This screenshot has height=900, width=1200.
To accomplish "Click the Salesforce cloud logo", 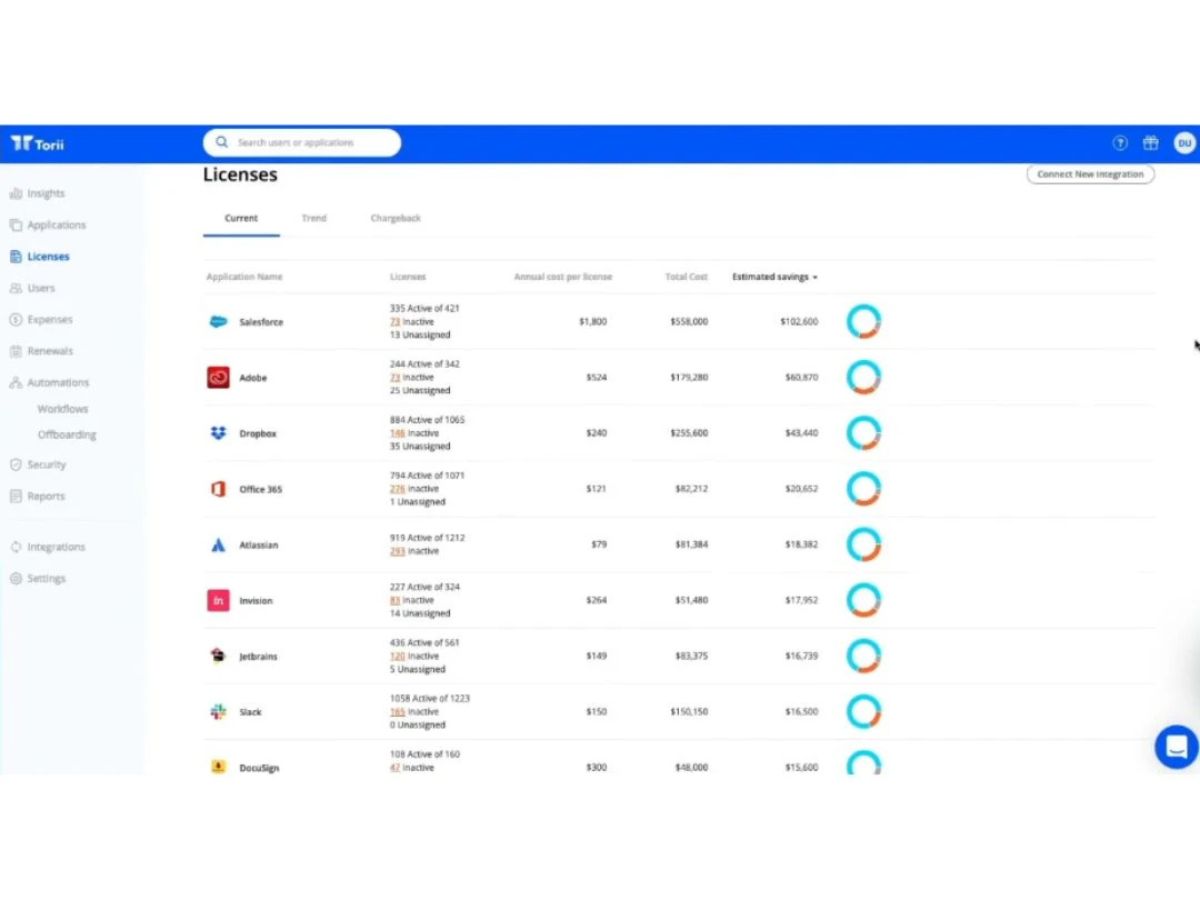I will coord(218,322).
